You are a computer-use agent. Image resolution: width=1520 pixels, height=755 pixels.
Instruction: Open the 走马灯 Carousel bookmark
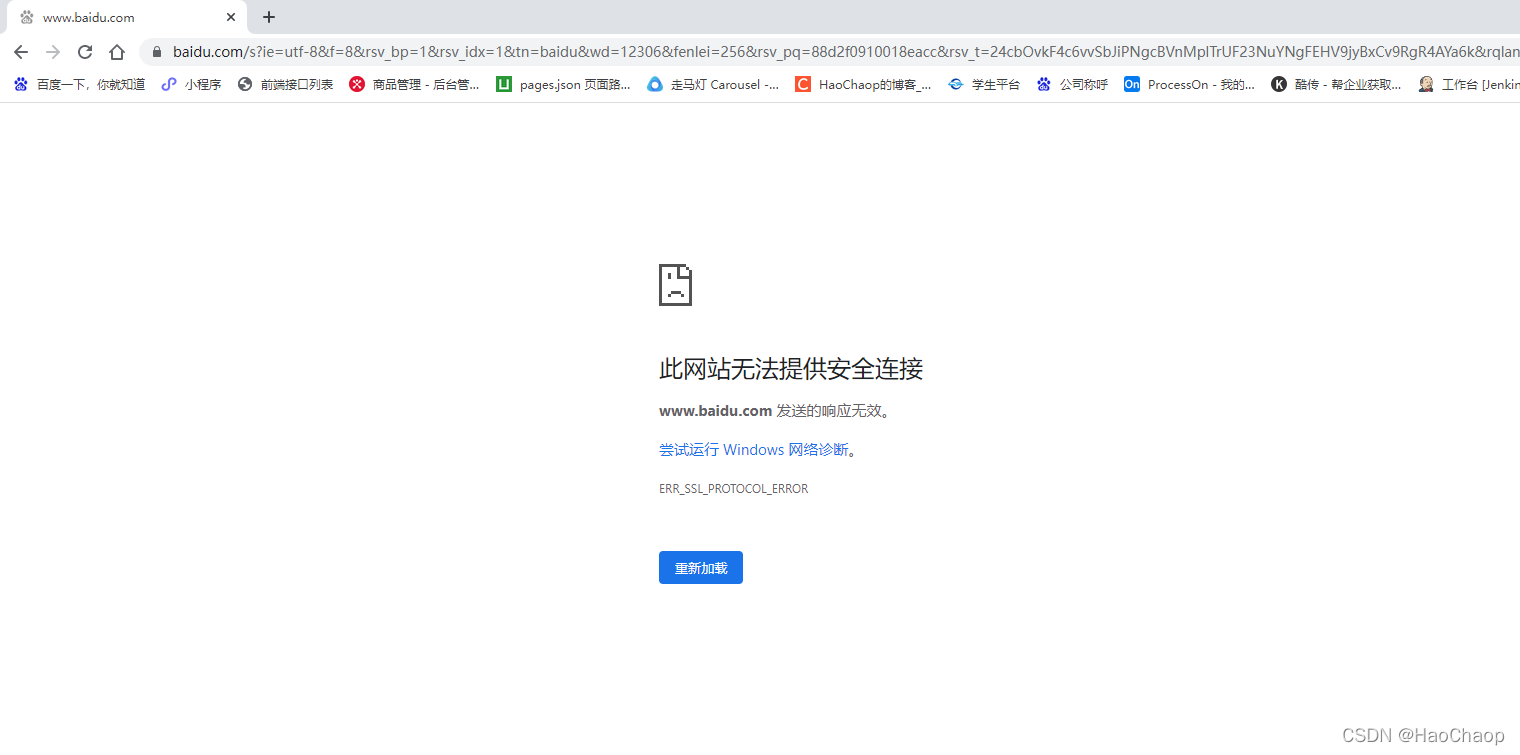coord(714,85)
